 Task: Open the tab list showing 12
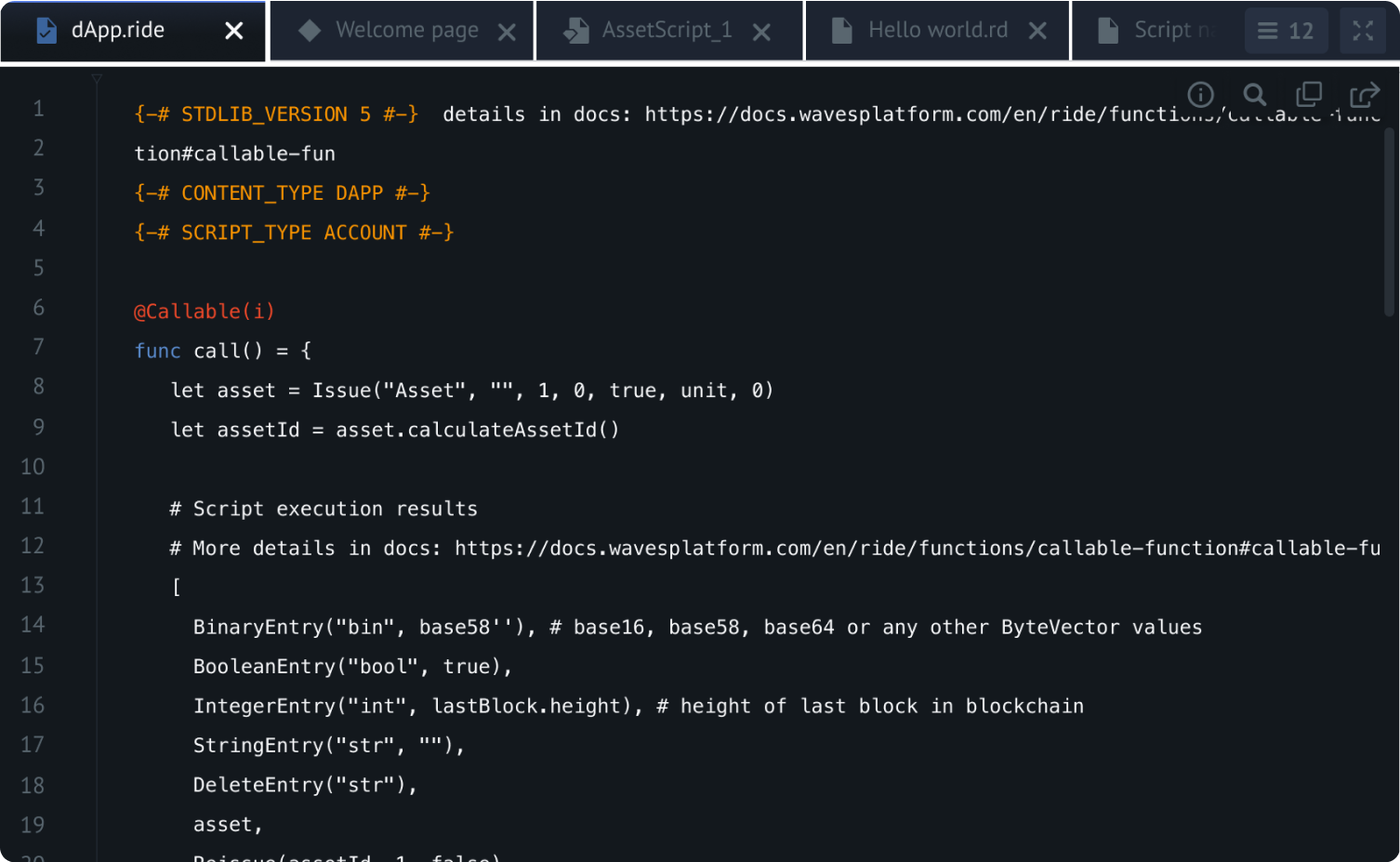tap(1286, 31)
